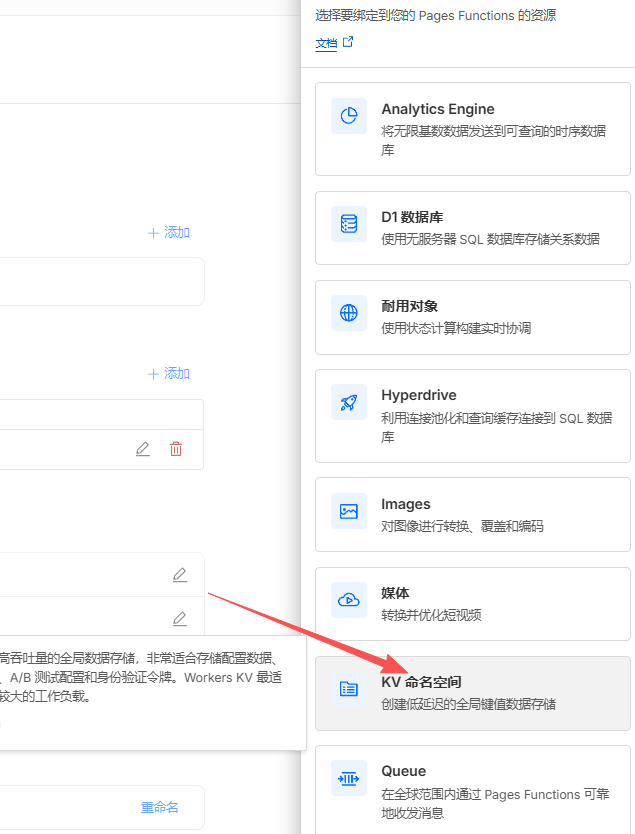Click the heading 选择要绑定到您的 Pages Functions 的资源

(436, 15)
